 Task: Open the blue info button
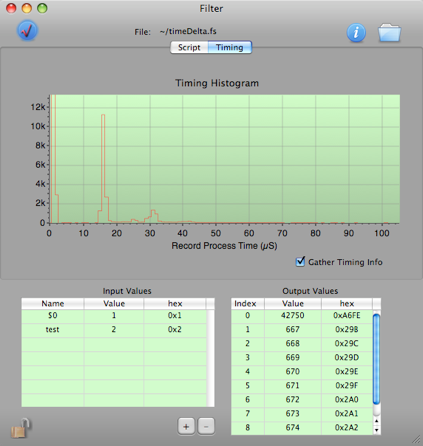[356, 33]
